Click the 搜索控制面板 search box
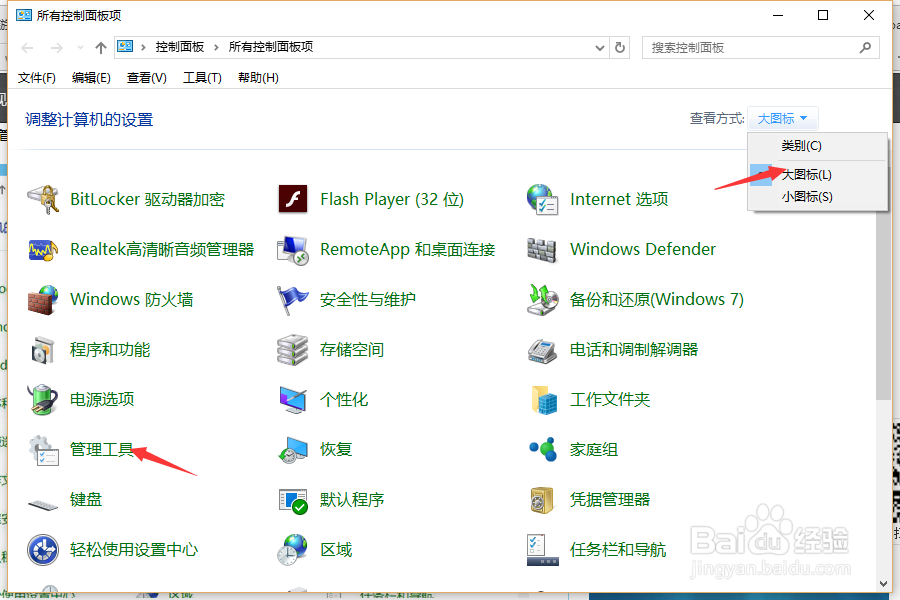900x600 pixels. 761,48
